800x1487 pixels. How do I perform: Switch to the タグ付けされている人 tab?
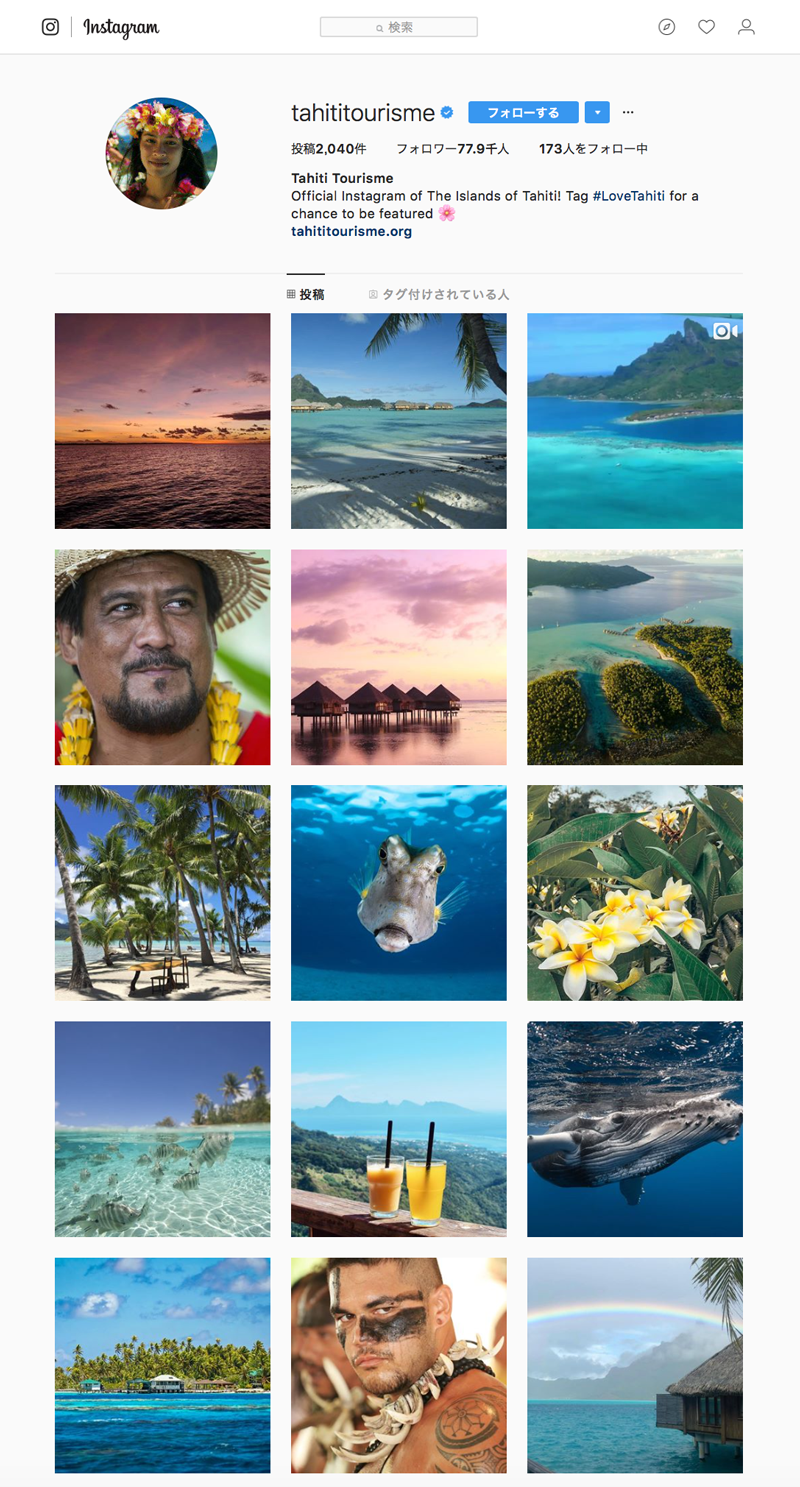[x=439, y=294]
